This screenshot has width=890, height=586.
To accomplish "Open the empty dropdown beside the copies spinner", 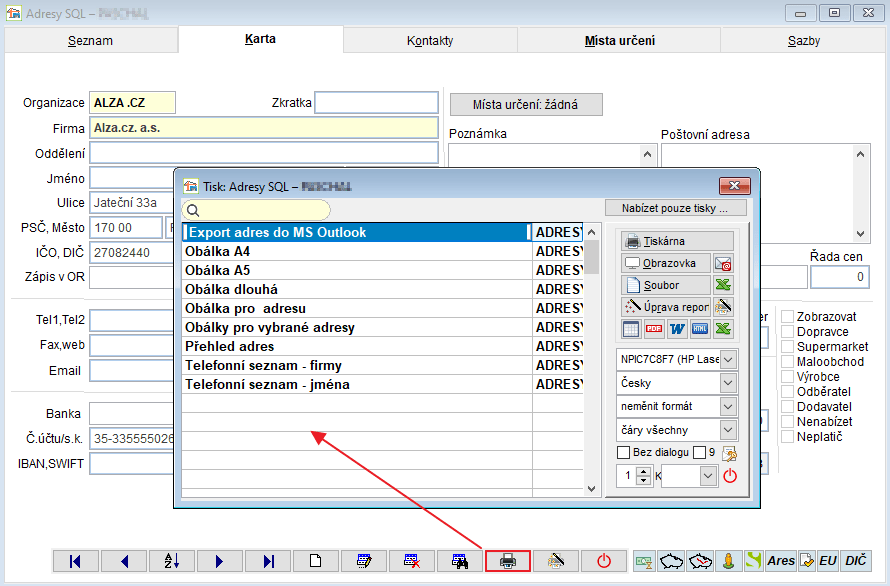I will (x=708, y=476).
